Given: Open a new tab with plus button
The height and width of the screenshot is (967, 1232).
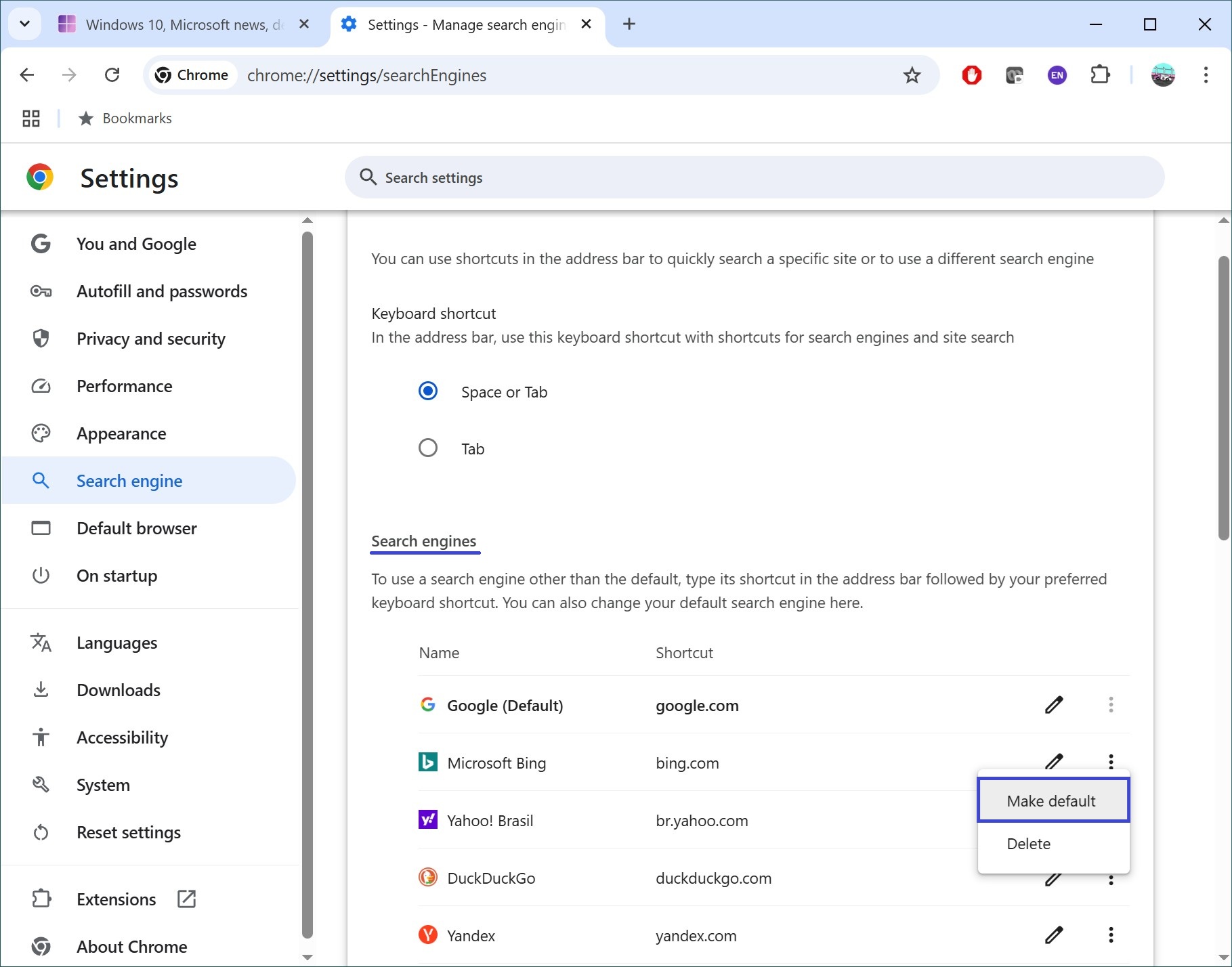Looking at the screenshot, I should tap(629, 24).
